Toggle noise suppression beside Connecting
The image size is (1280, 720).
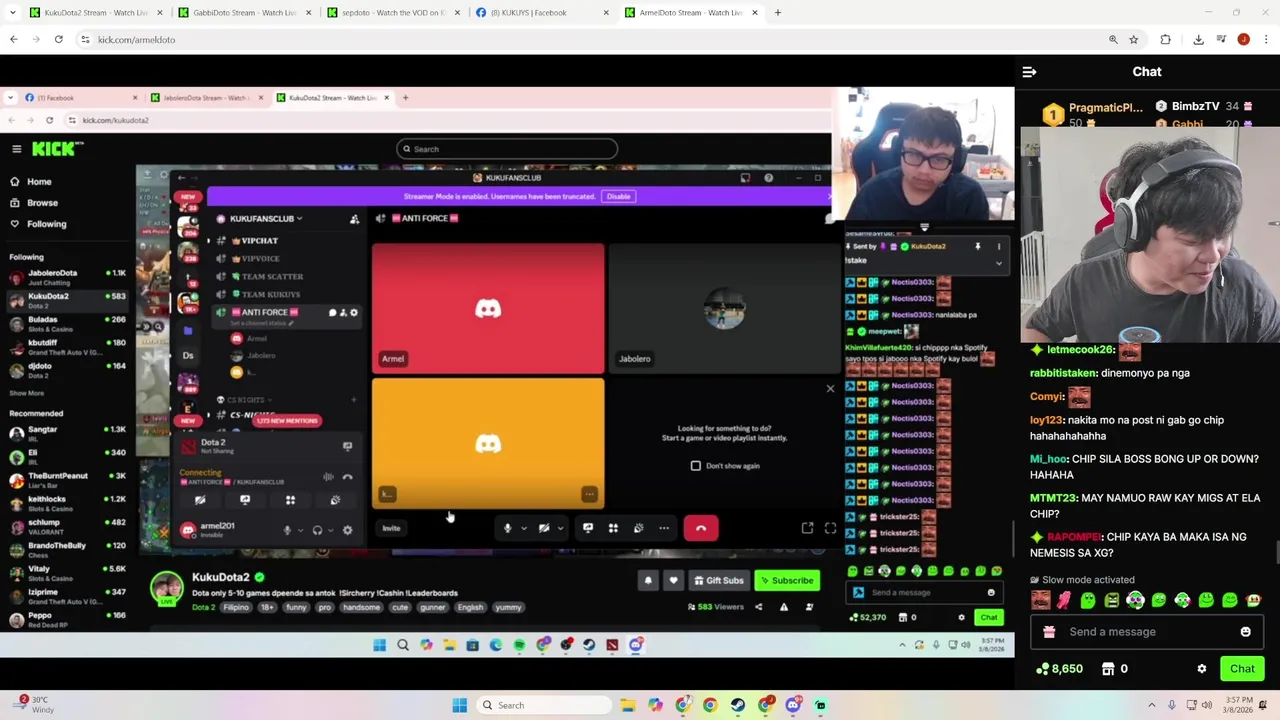click(x=328, y=477)
